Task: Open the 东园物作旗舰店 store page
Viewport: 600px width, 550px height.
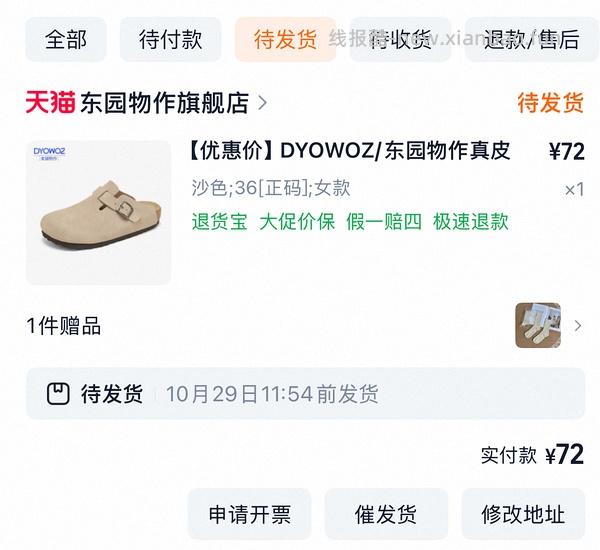Action: point(164,103)
